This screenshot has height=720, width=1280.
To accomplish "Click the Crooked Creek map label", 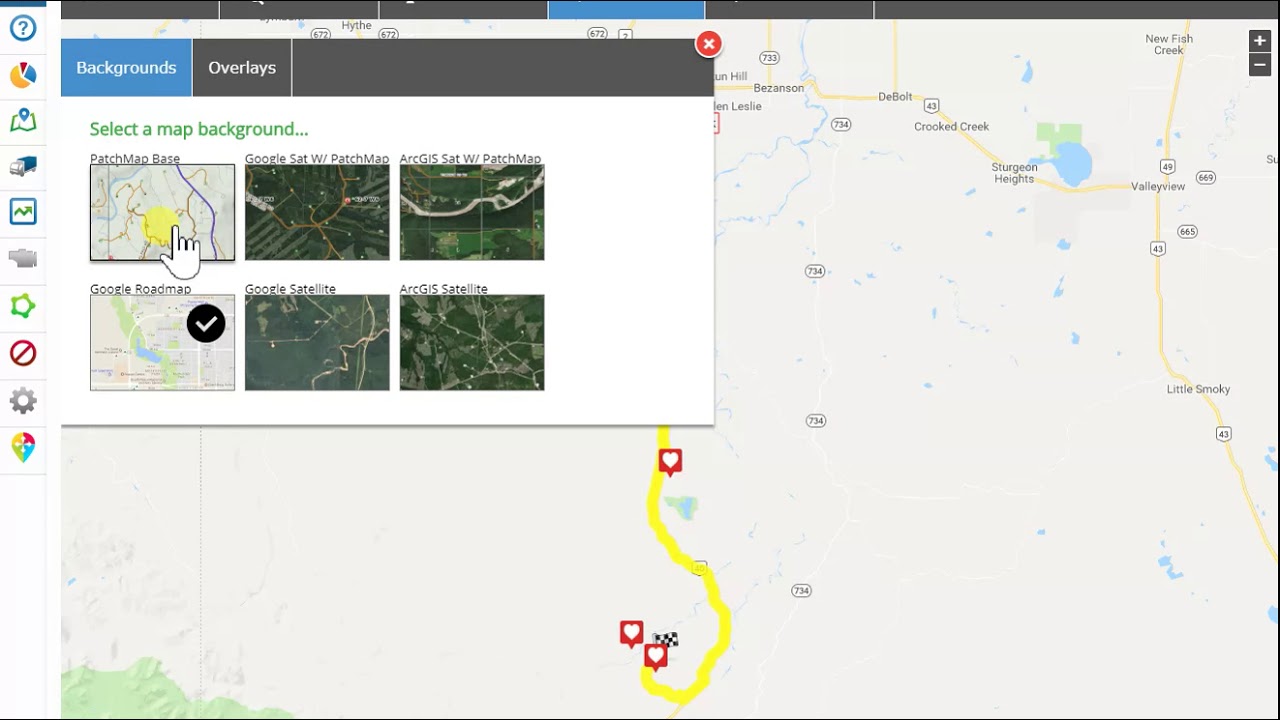I will tap(951, 127).
